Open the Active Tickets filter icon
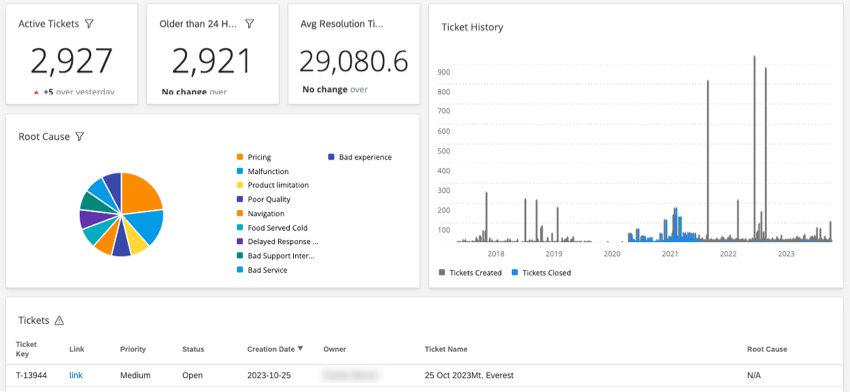The height and width of the screenshot is (392, 850). (x=90, y=24)
